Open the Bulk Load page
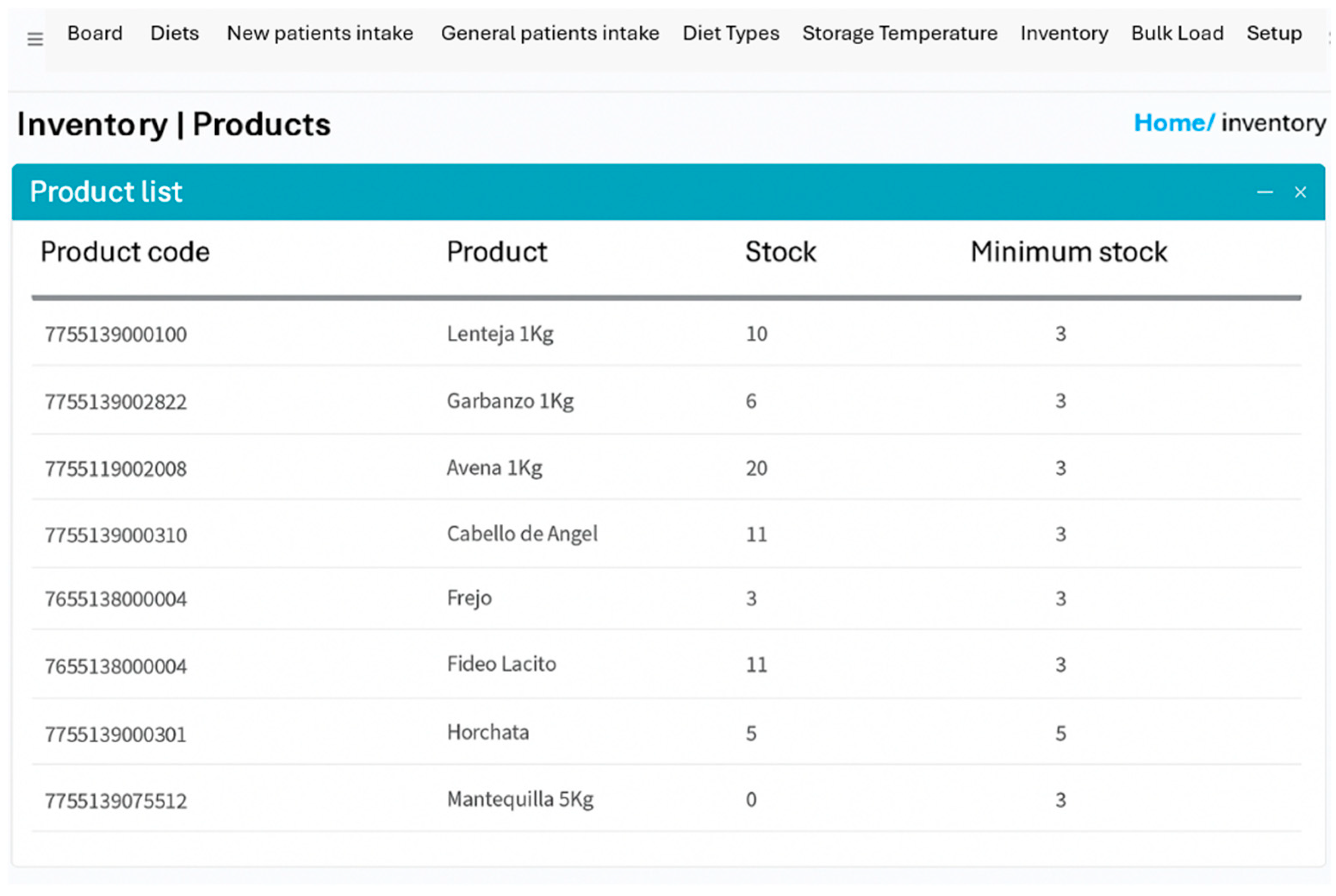The image size is (1336, 896). coord(1177,33)
